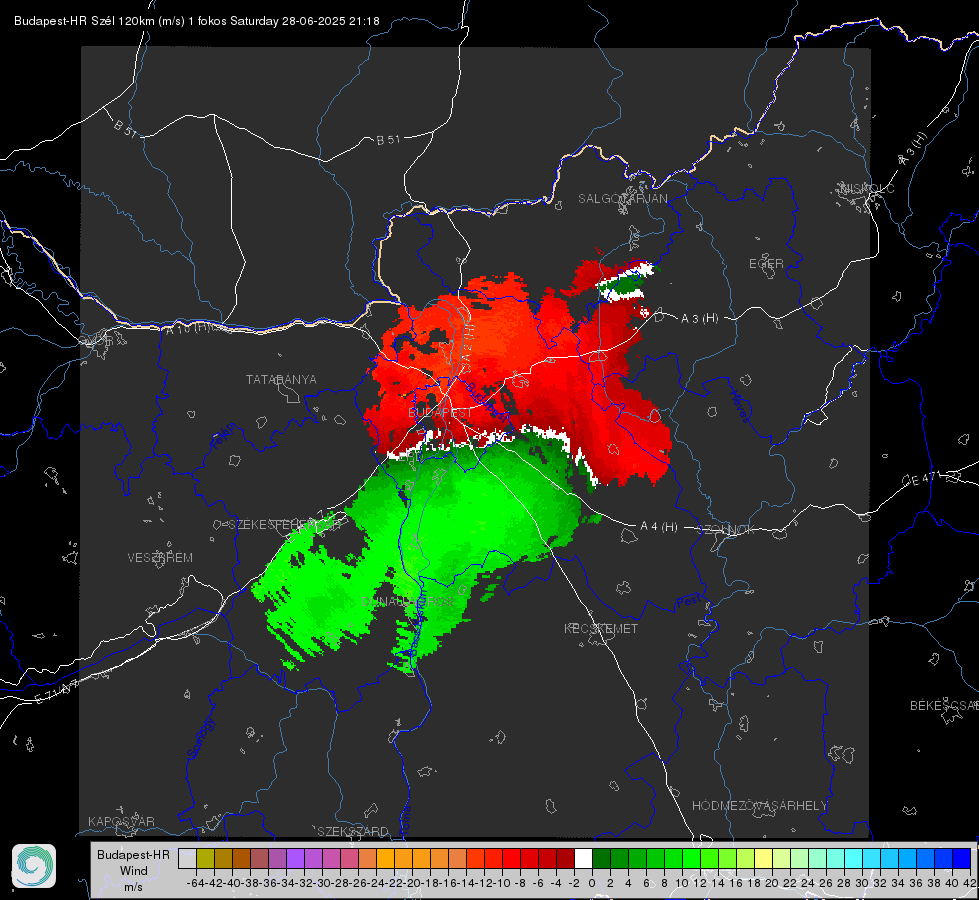Click the KAPOSVÁR city label
Image resolution: width=979 pixels, height=900 pixels.
121,821
